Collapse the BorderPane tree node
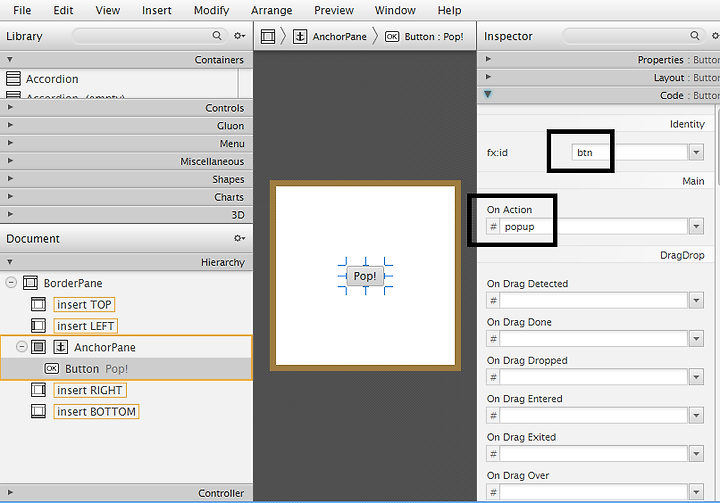 point(11,283)
